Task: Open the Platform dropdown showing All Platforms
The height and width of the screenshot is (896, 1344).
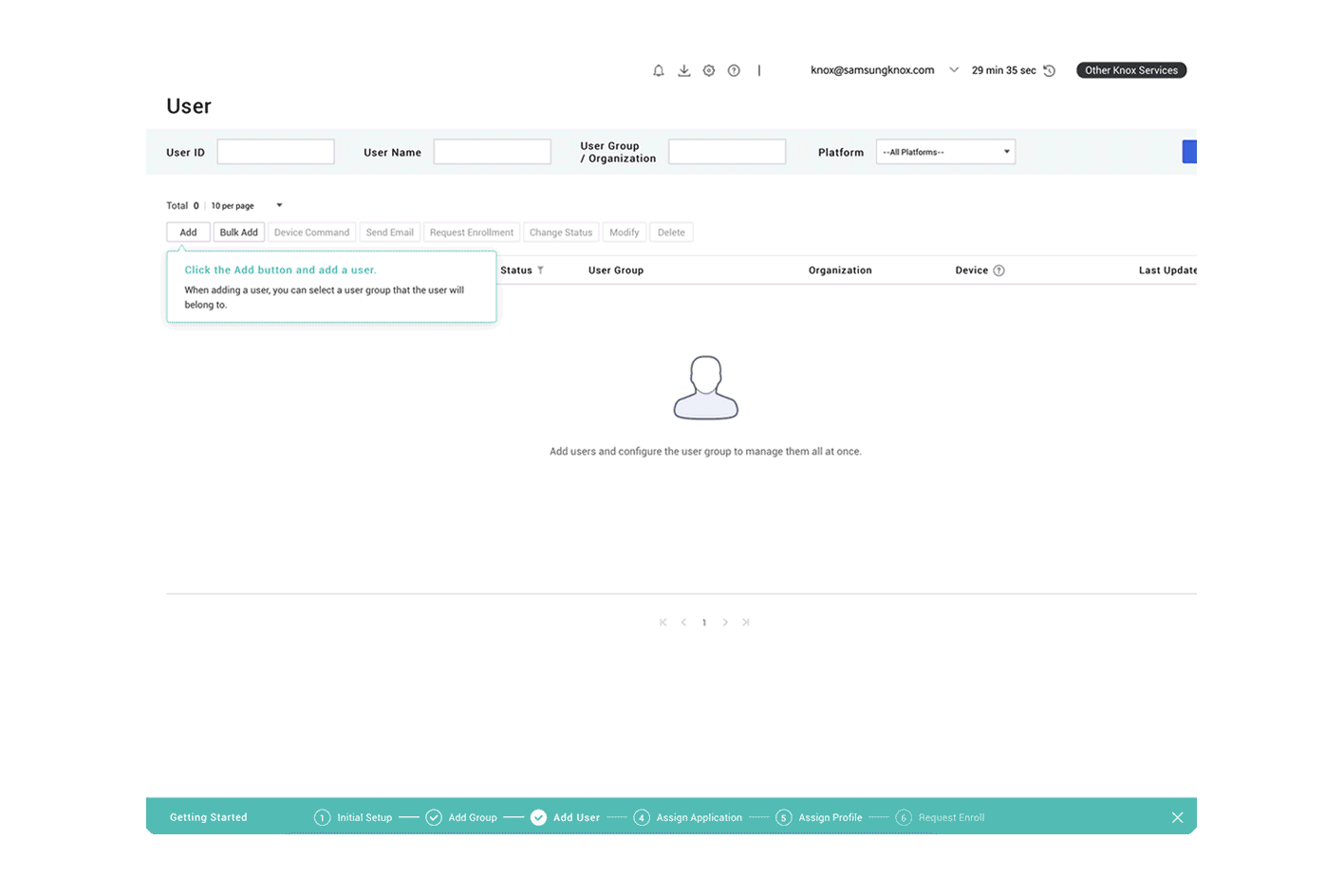Action: point(945,151)
